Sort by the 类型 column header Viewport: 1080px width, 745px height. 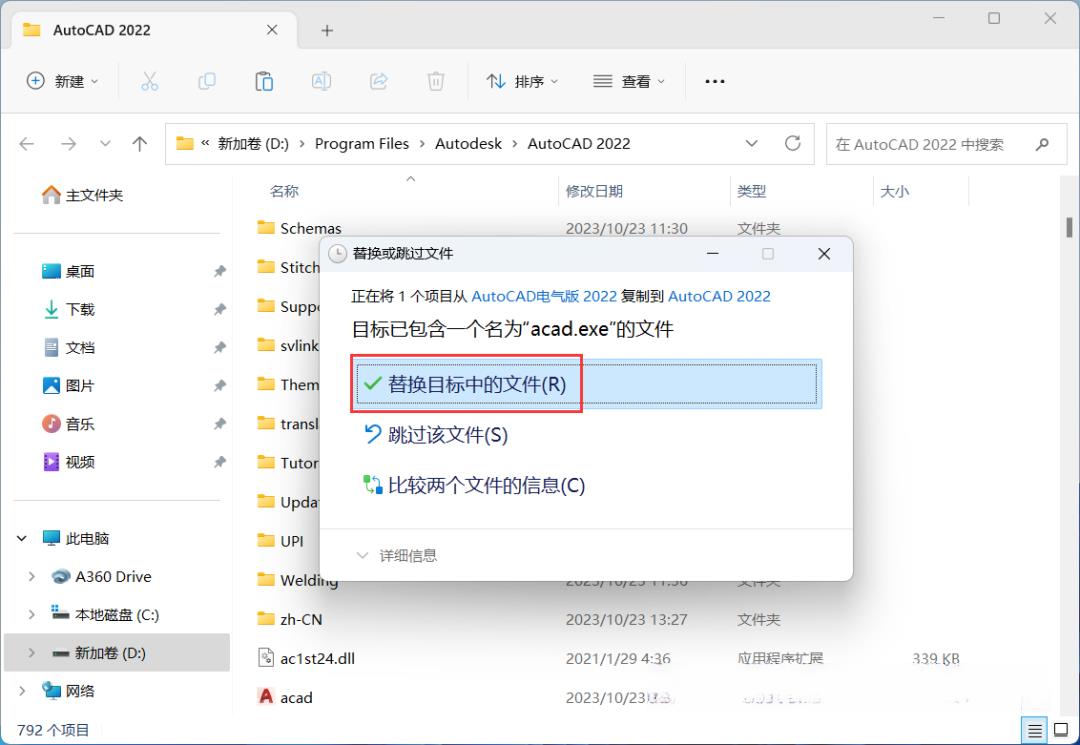click(751, 191)
